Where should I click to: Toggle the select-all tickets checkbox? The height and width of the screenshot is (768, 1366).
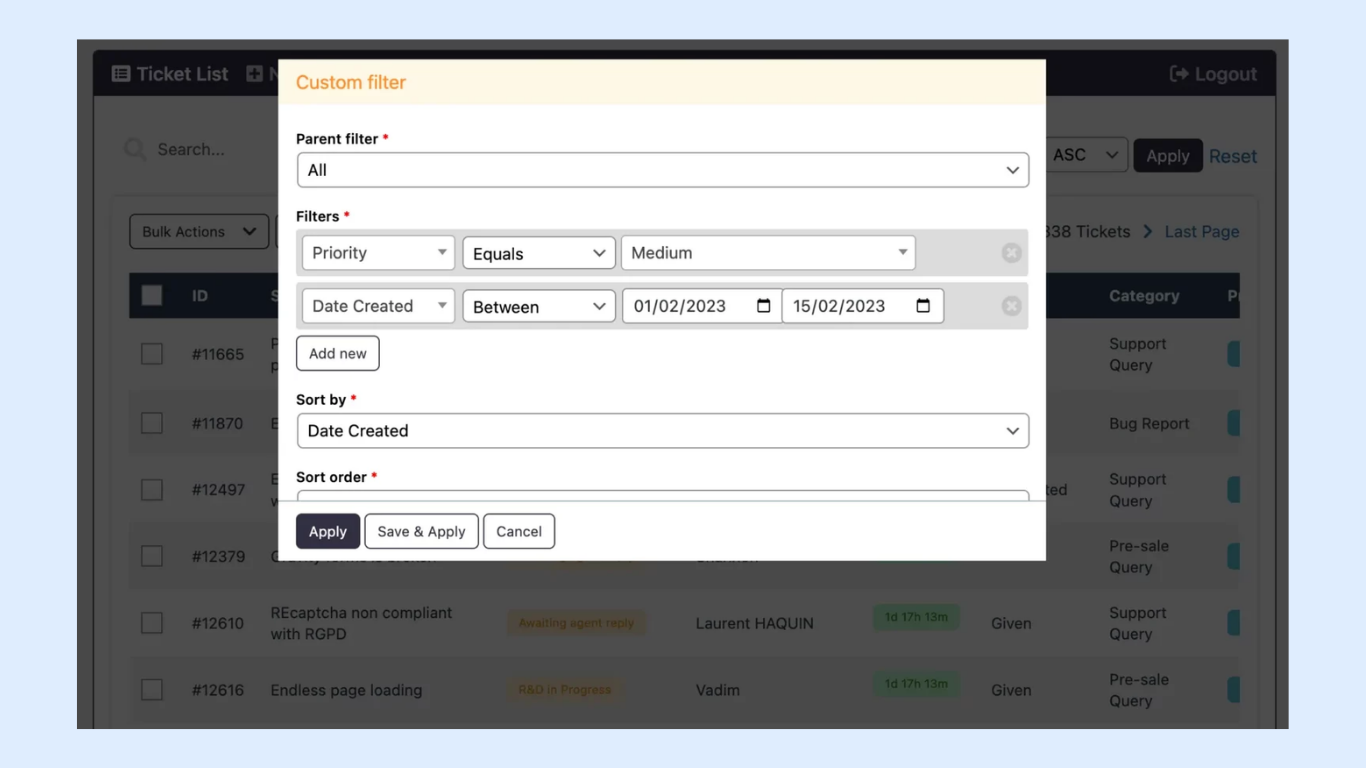pos(152,296)
